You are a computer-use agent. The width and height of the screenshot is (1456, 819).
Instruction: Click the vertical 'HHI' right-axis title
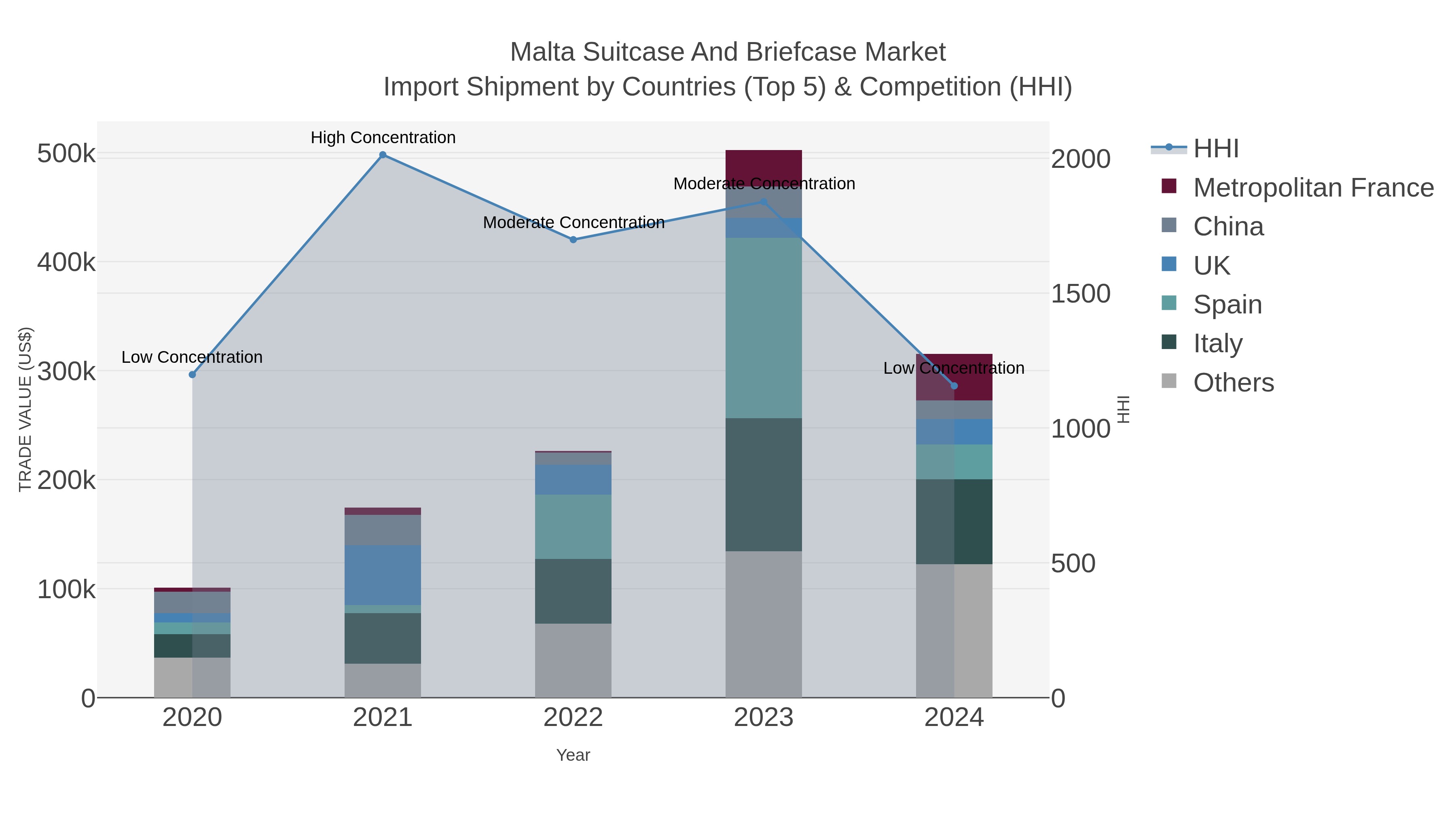[x=1124, y=409]
